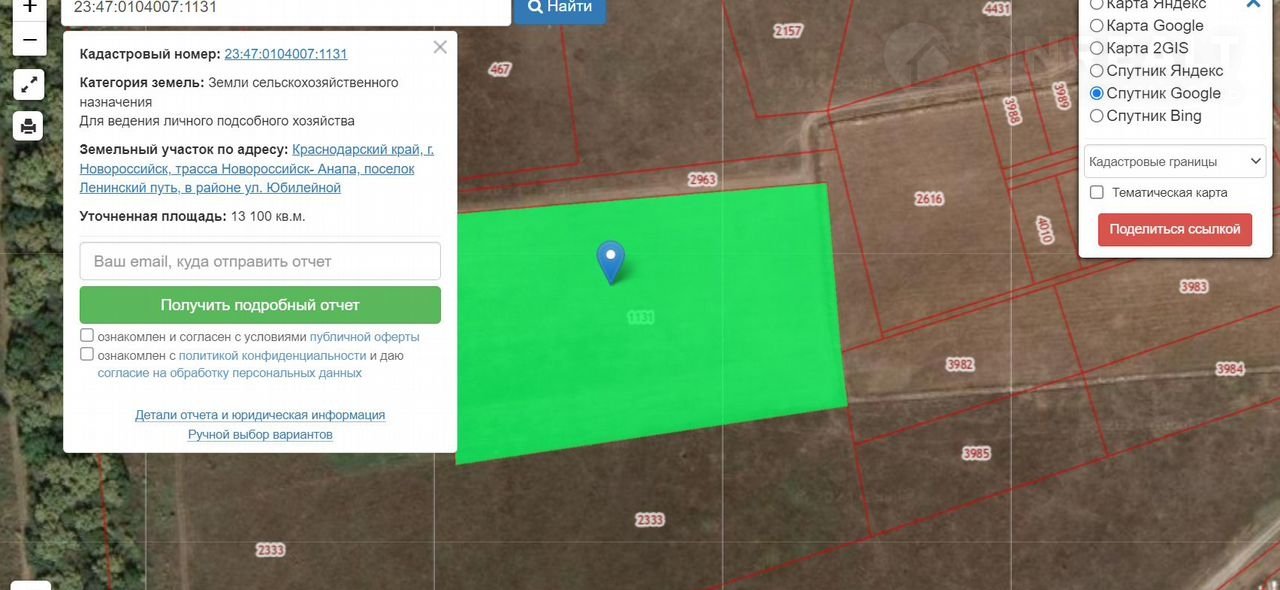
Task: Click Поделиться ссылкой button
Action: coord(1175,229)
